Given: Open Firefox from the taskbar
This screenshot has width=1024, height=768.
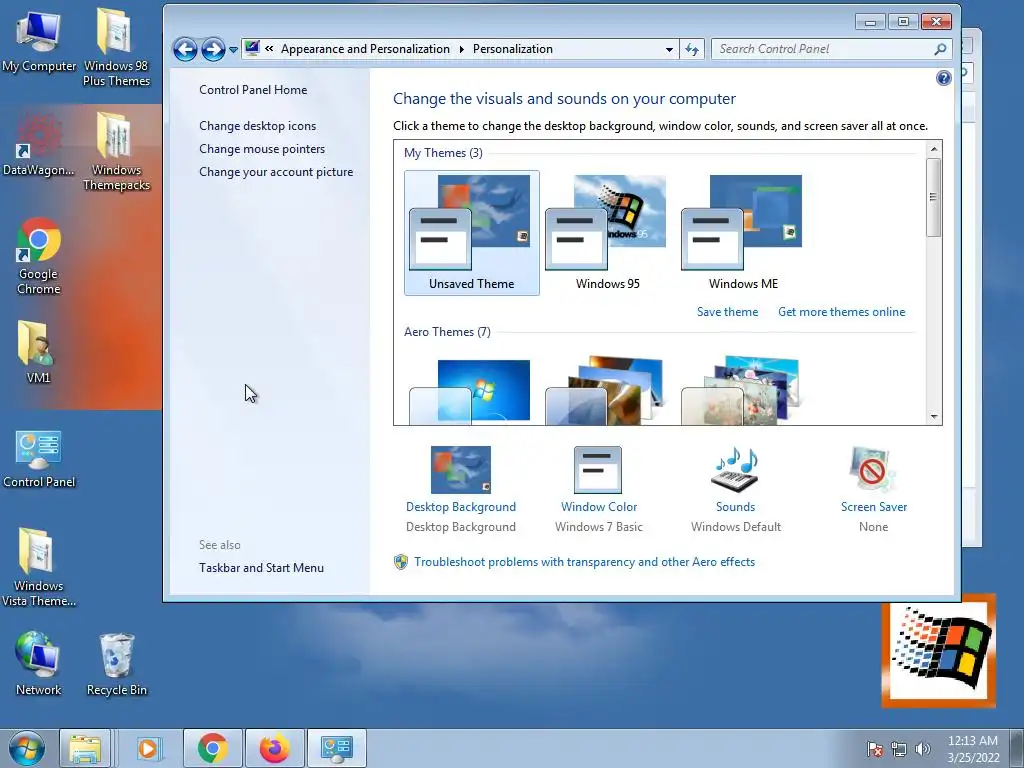Looking at the screenshot, I should (274, 748).
